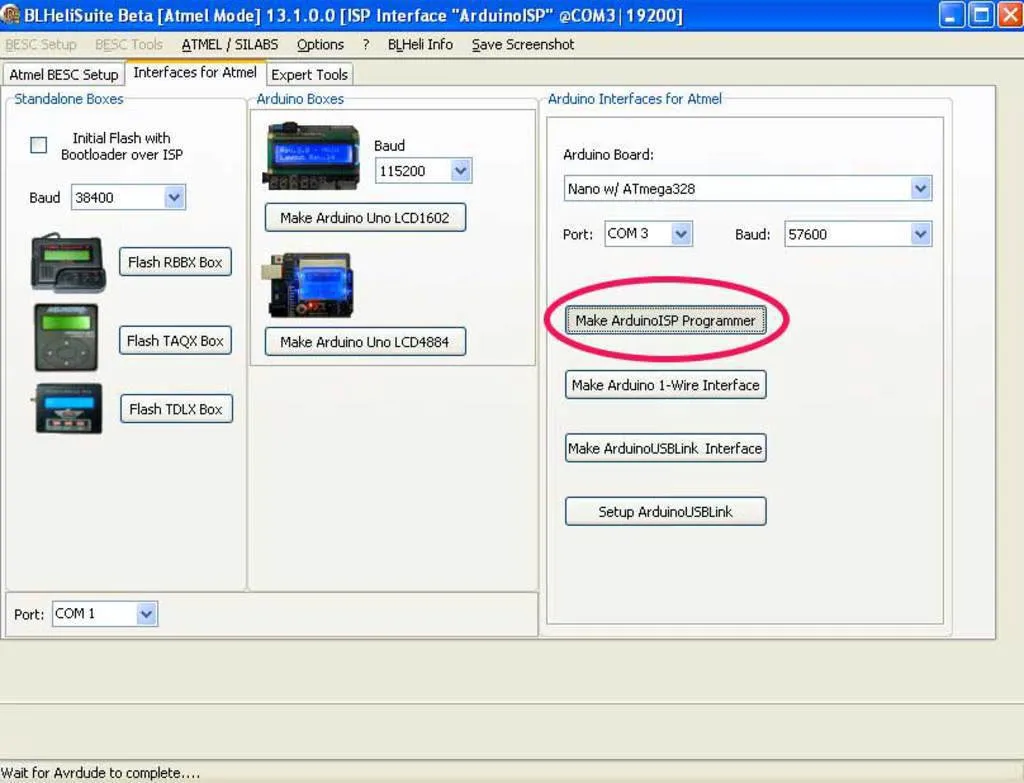Image resolution: width=1024 pixels, height=783 pixels.
Task: Click the Flash RBBX Box button
Action: click(175, 262)
